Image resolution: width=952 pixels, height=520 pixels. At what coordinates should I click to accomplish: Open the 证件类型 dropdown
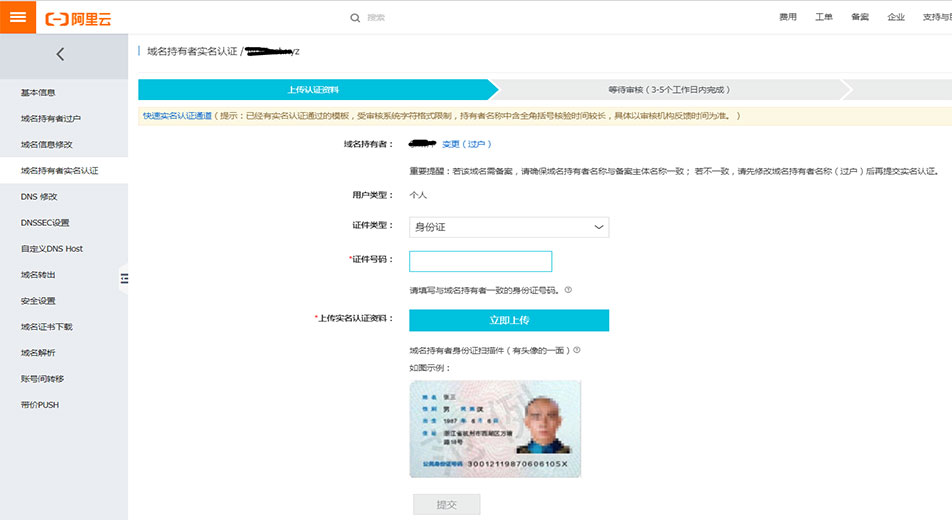click(x=509, y=227)
